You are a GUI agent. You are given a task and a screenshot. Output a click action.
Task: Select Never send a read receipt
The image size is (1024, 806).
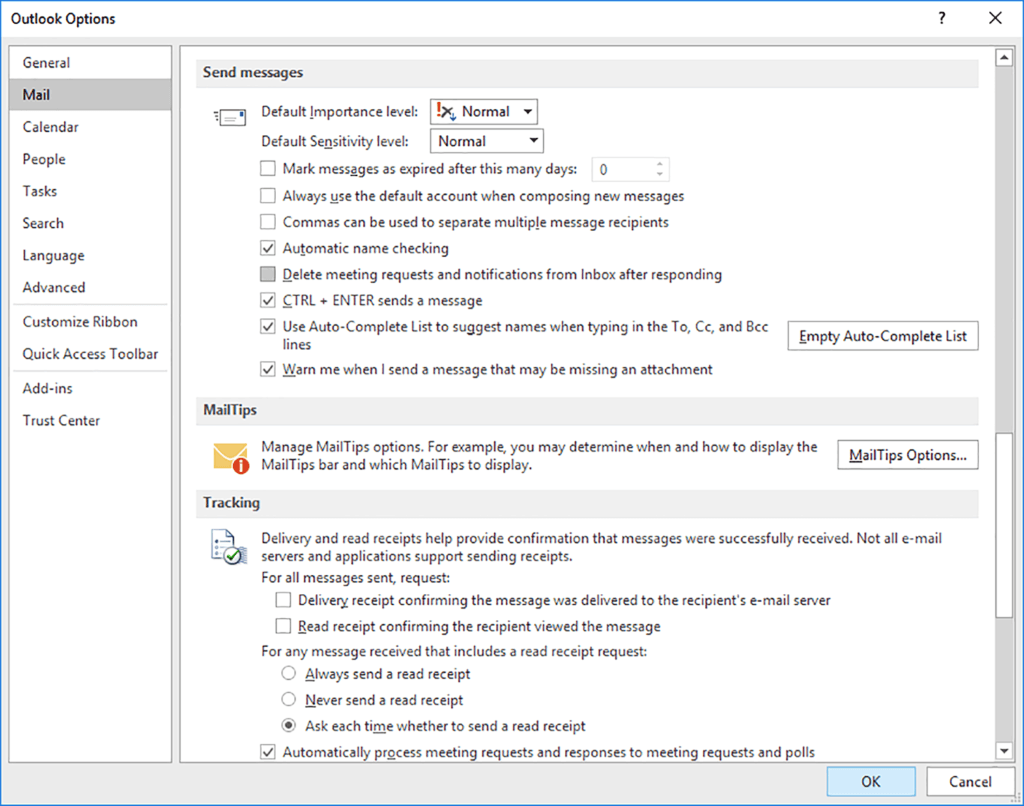pos(288,699)
